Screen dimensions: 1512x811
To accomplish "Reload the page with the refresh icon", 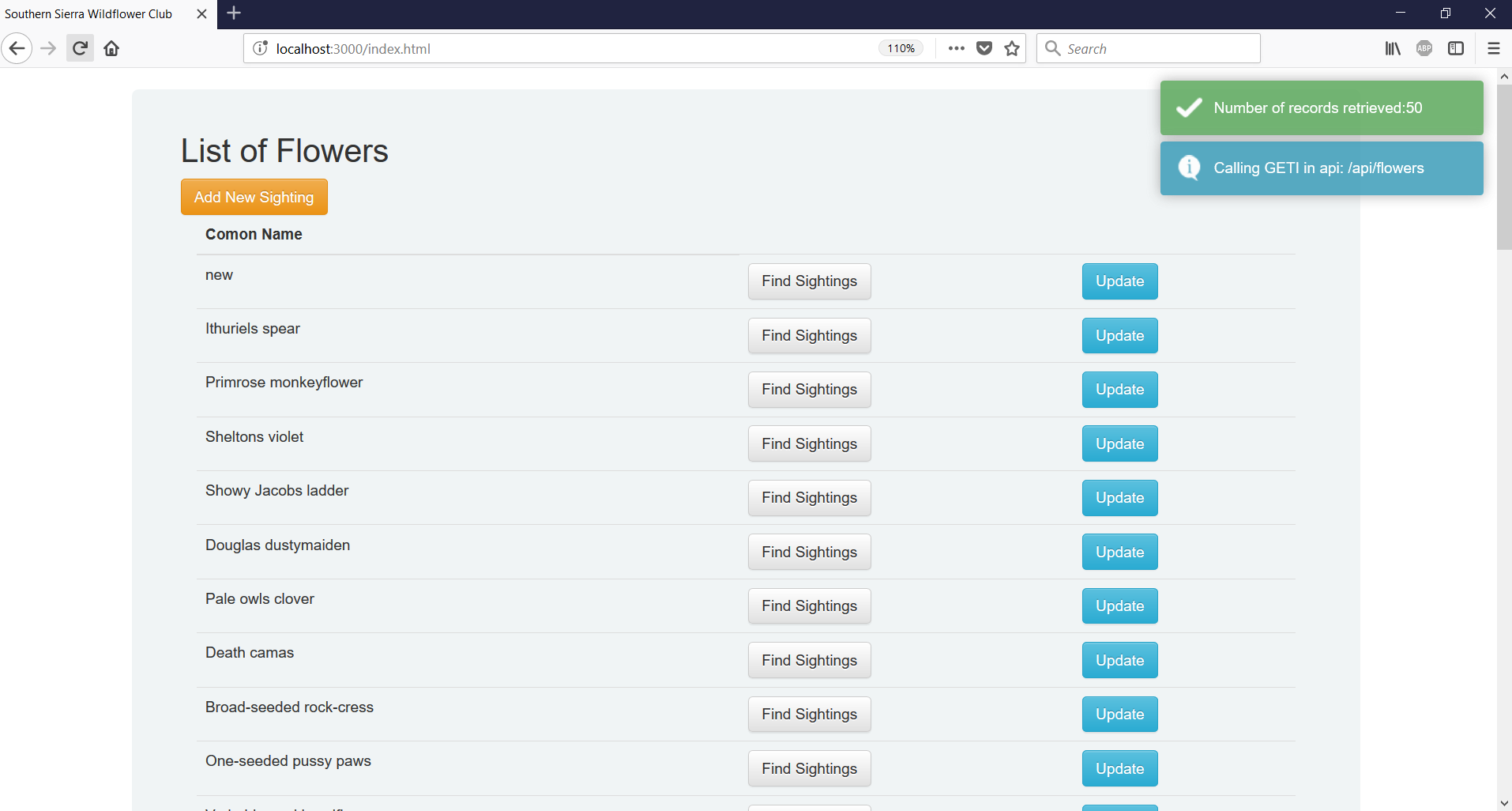I will coord(80,48).
